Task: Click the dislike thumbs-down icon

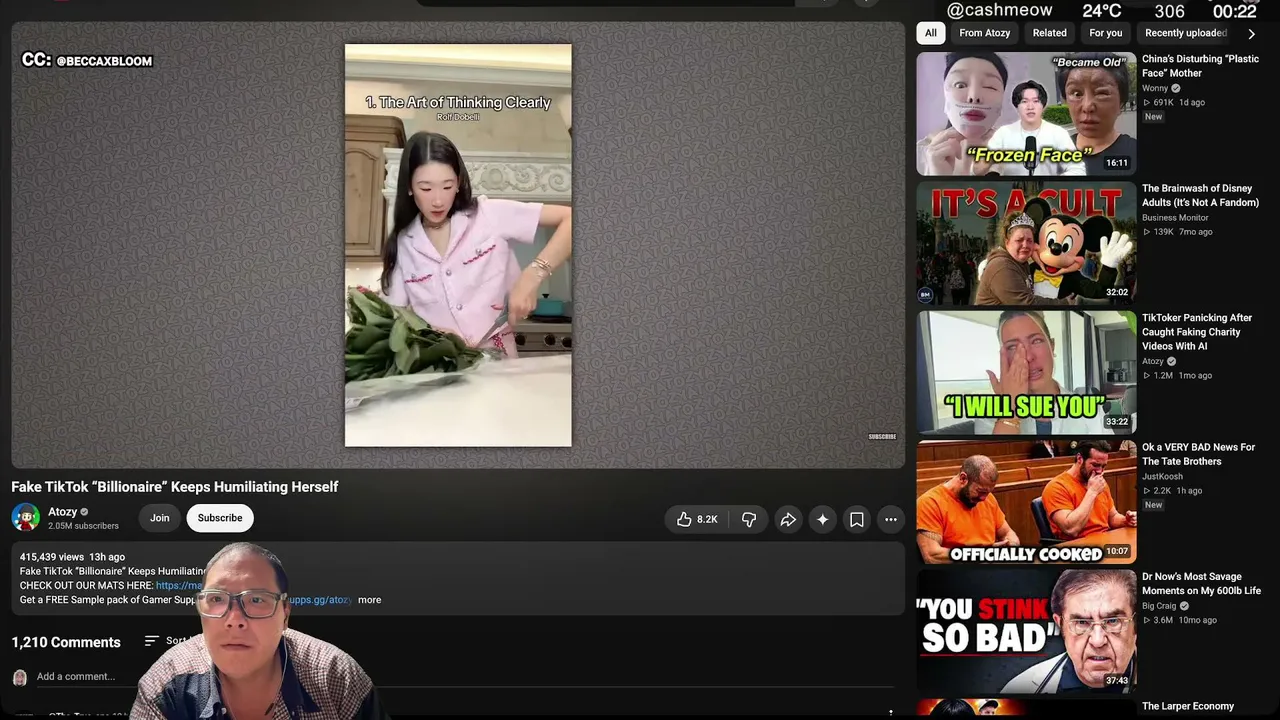Action: 749,519
